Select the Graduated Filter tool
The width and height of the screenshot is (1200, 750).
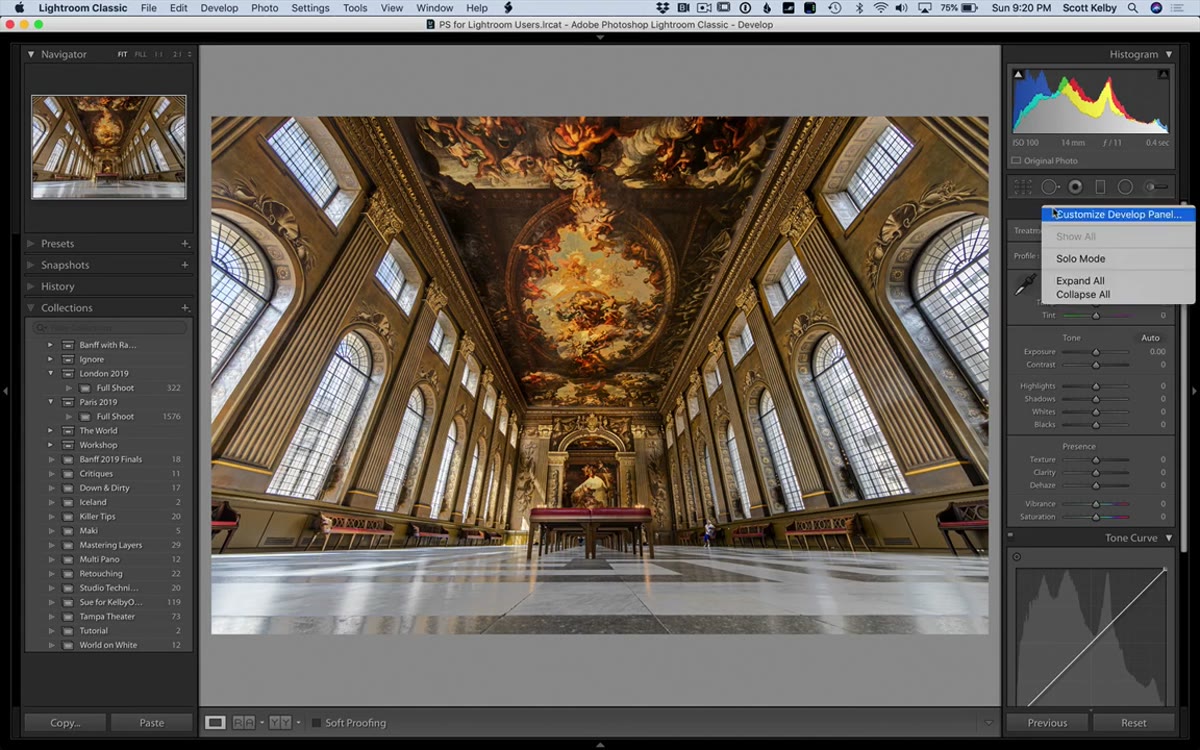point(1100,187)
